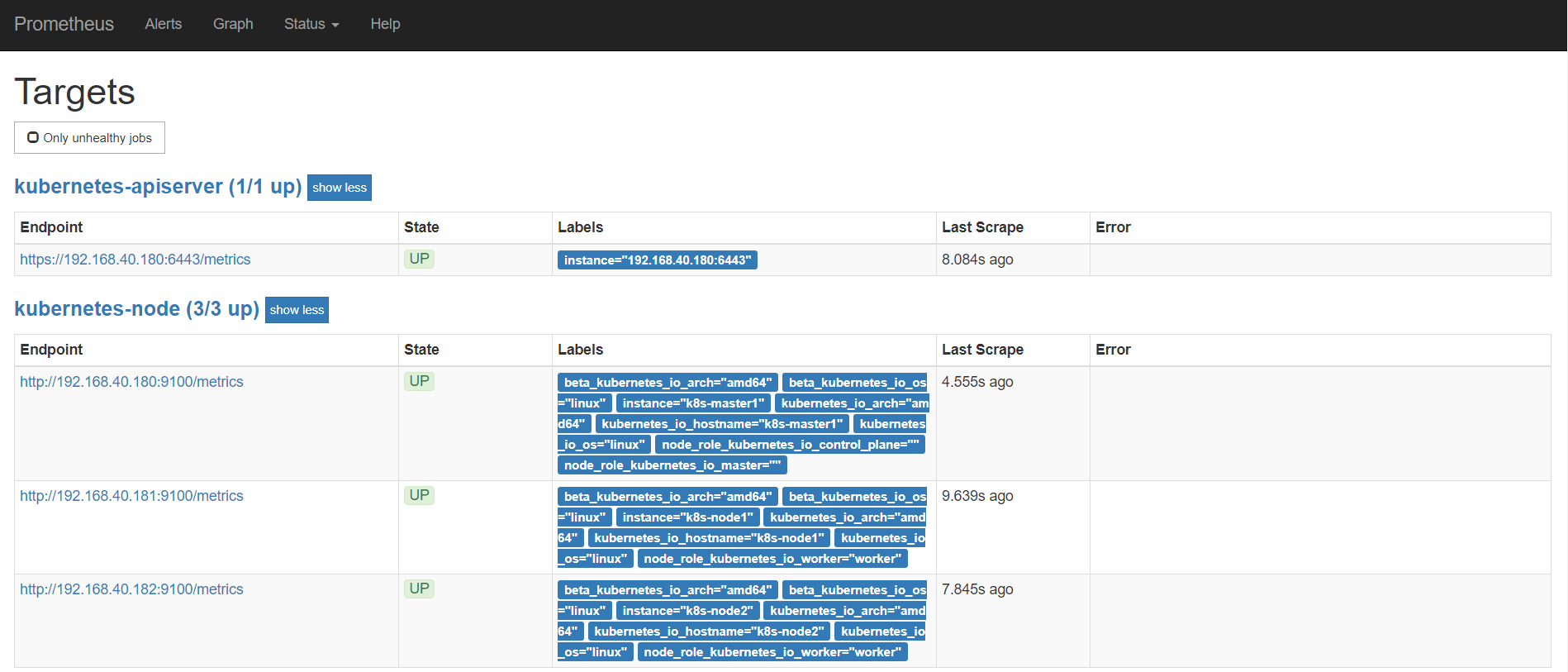Image resolution: width=1568 pixels, height=672 pixels.
Task: Select the instance="k8s-node1" label
Action: (687, 517)
